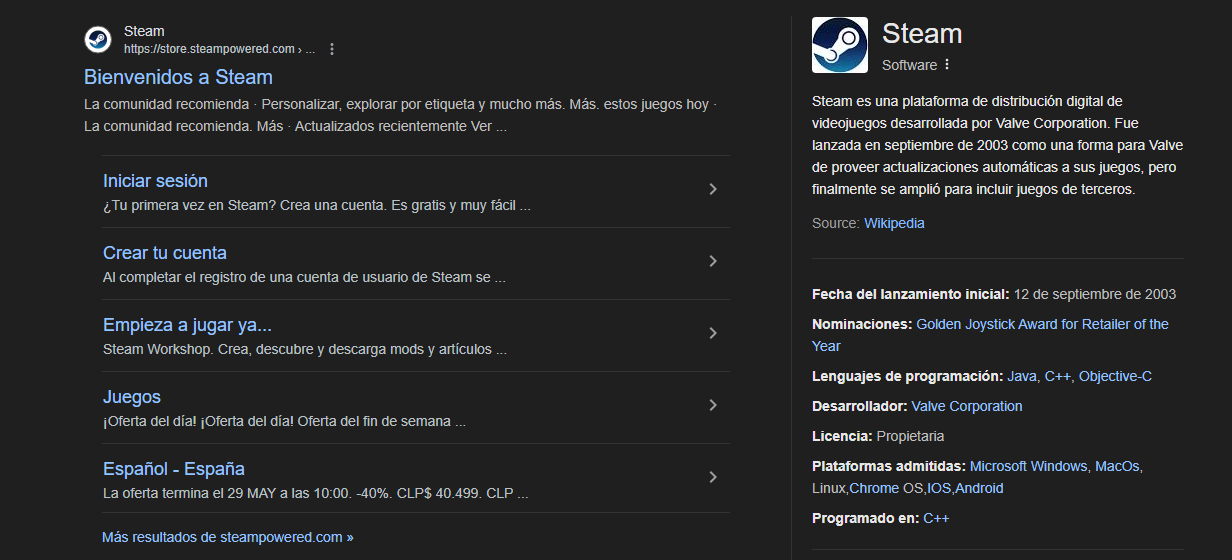Click the Java programming language link
Viewport: 1232px width, 560px height.
click(x=1022, y=376)
